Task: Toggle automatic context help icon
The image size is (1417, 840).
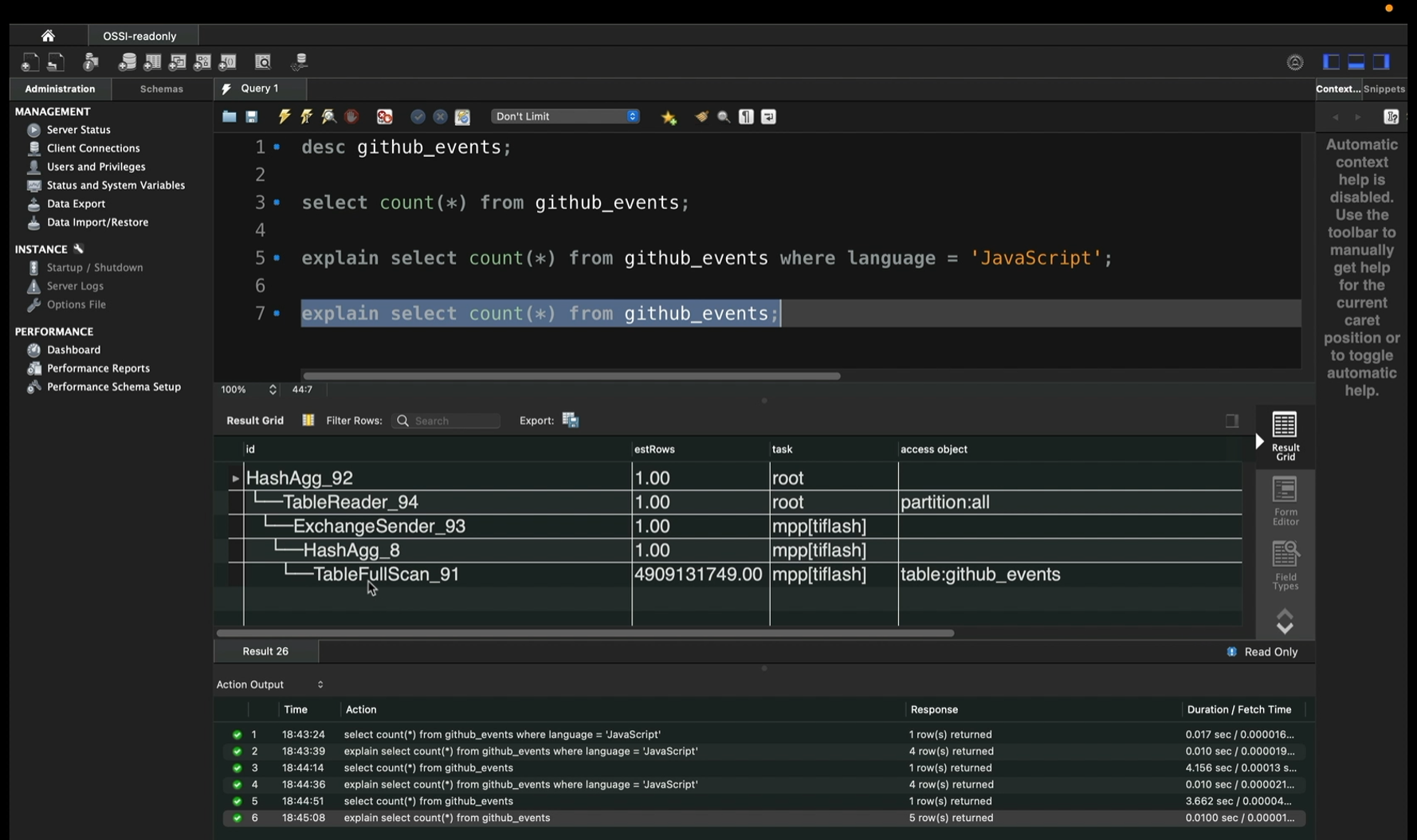Action: pyautogui.click(x=1391, y=117)
